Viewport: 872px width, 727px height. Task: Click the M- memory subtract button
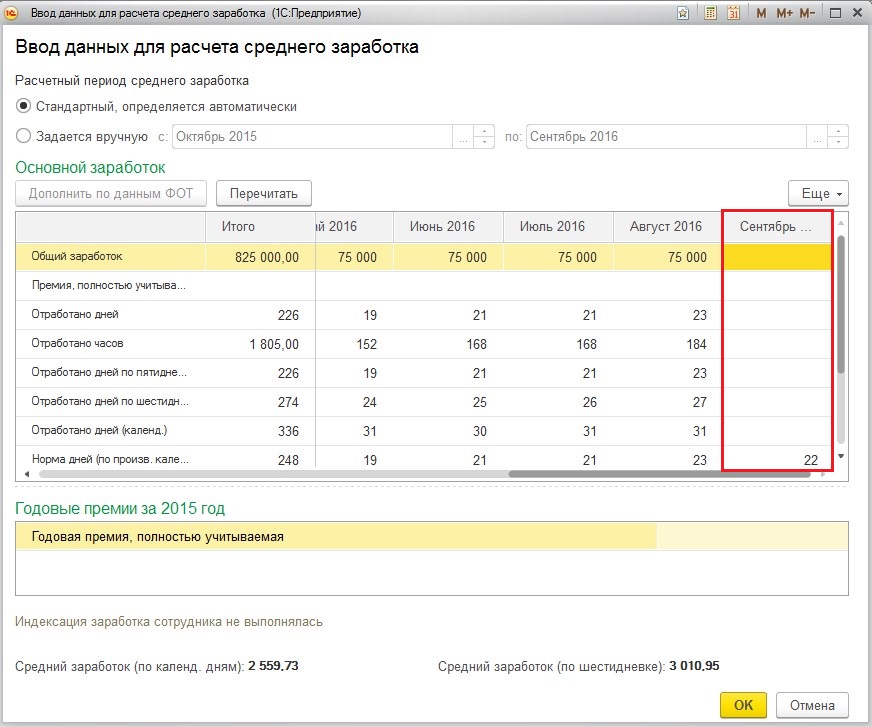click(807, 13)
